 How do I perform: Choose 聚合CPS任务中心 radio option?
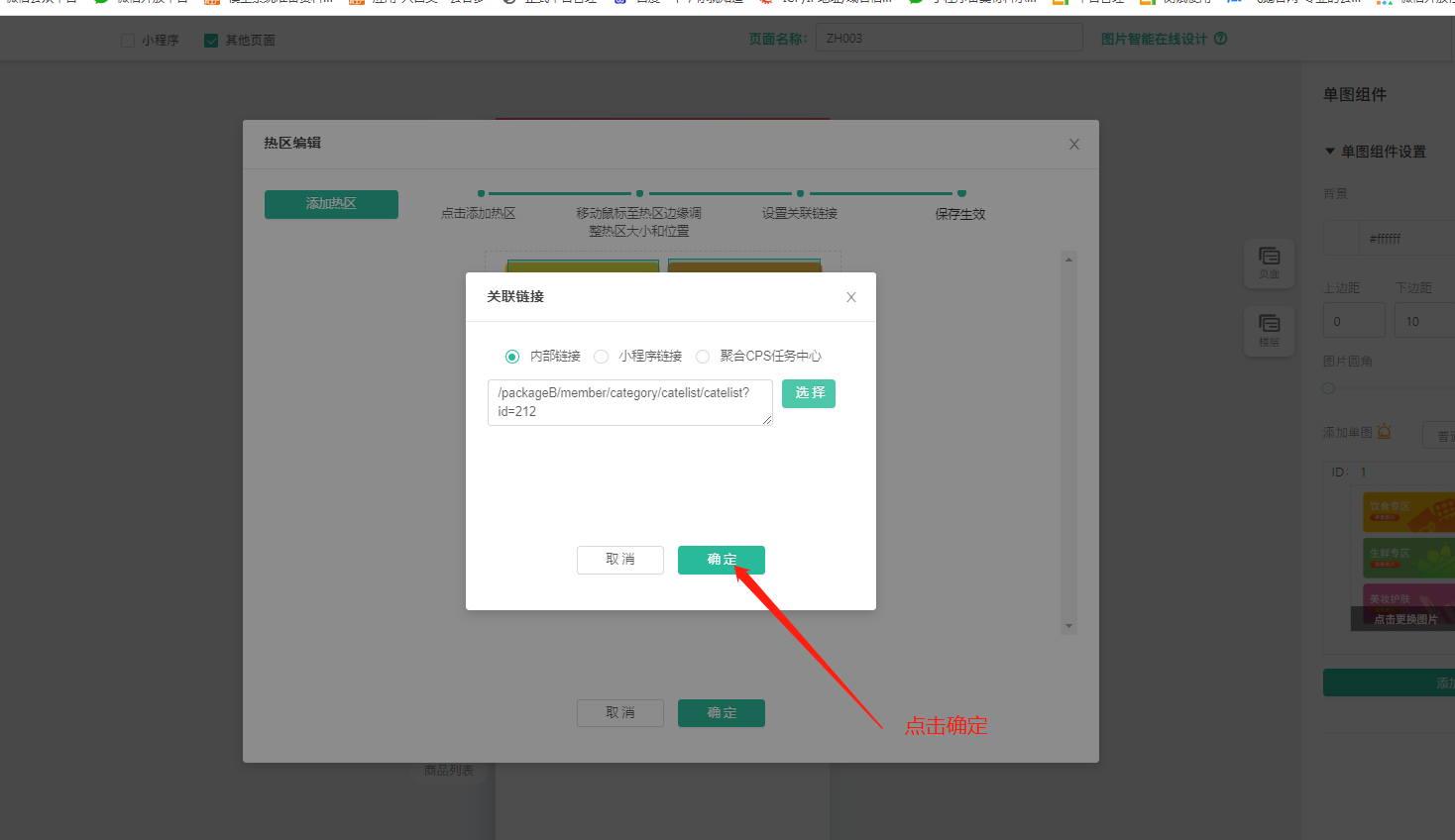click(703, 357)
